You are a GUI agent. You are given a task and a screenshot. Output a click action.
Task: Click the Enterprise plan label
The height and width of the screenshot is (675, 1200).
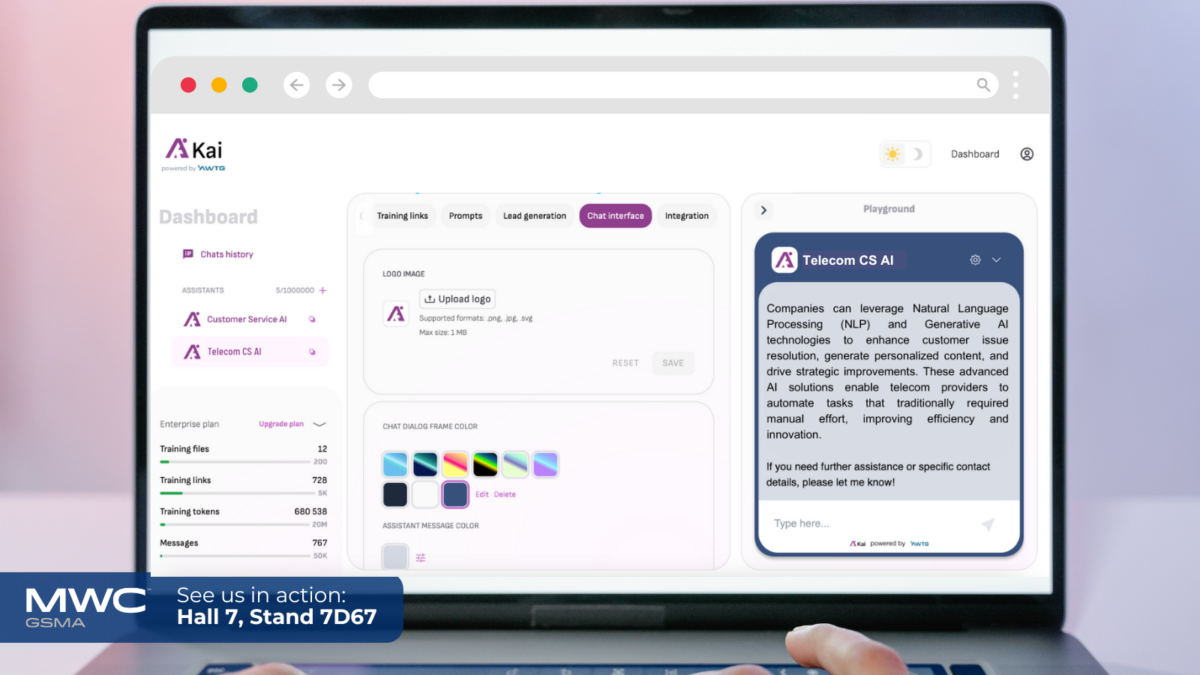(x=190, y=424)
